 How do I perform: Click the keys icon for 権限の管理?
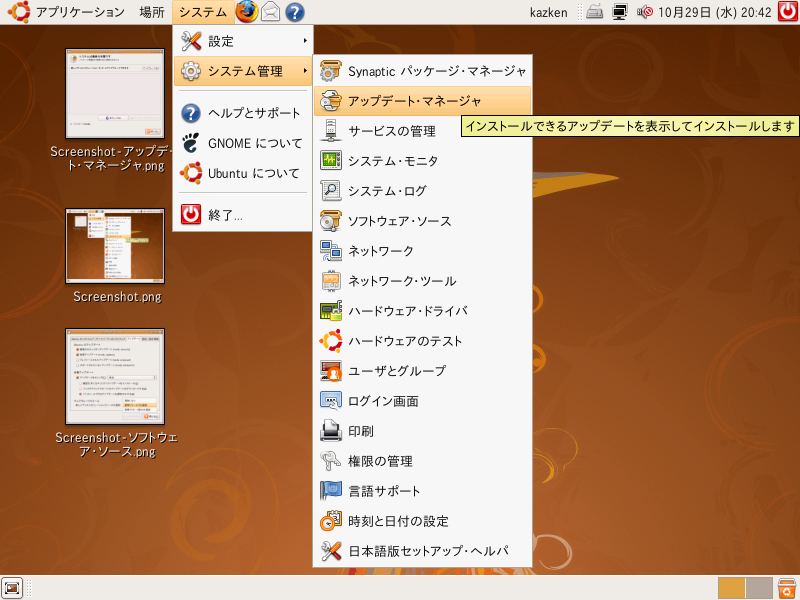click(331, 461)
